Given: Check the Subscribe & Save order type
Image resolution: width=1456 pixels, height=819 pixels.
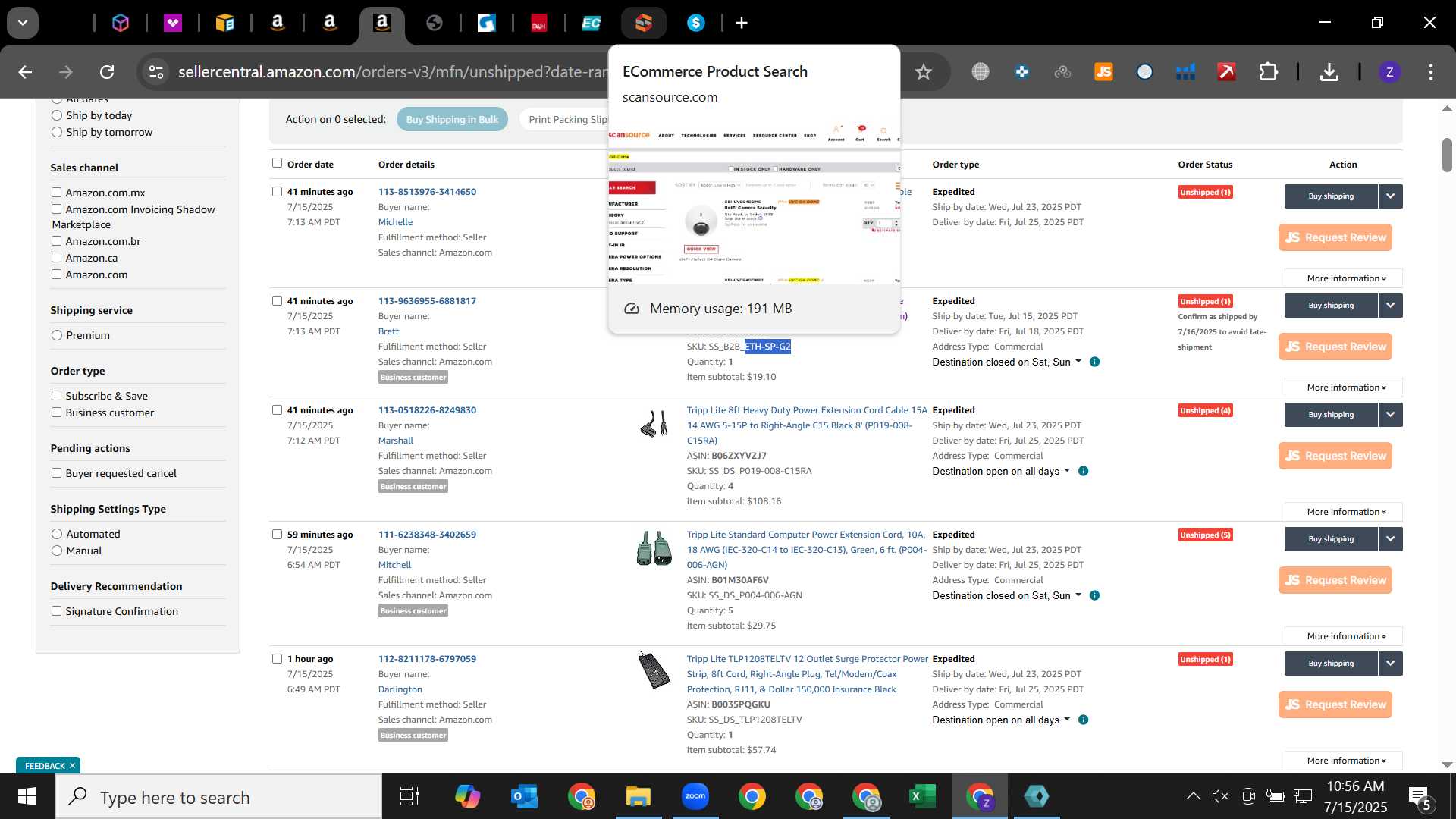Looking at the screenshot, I should click(56, 396).
